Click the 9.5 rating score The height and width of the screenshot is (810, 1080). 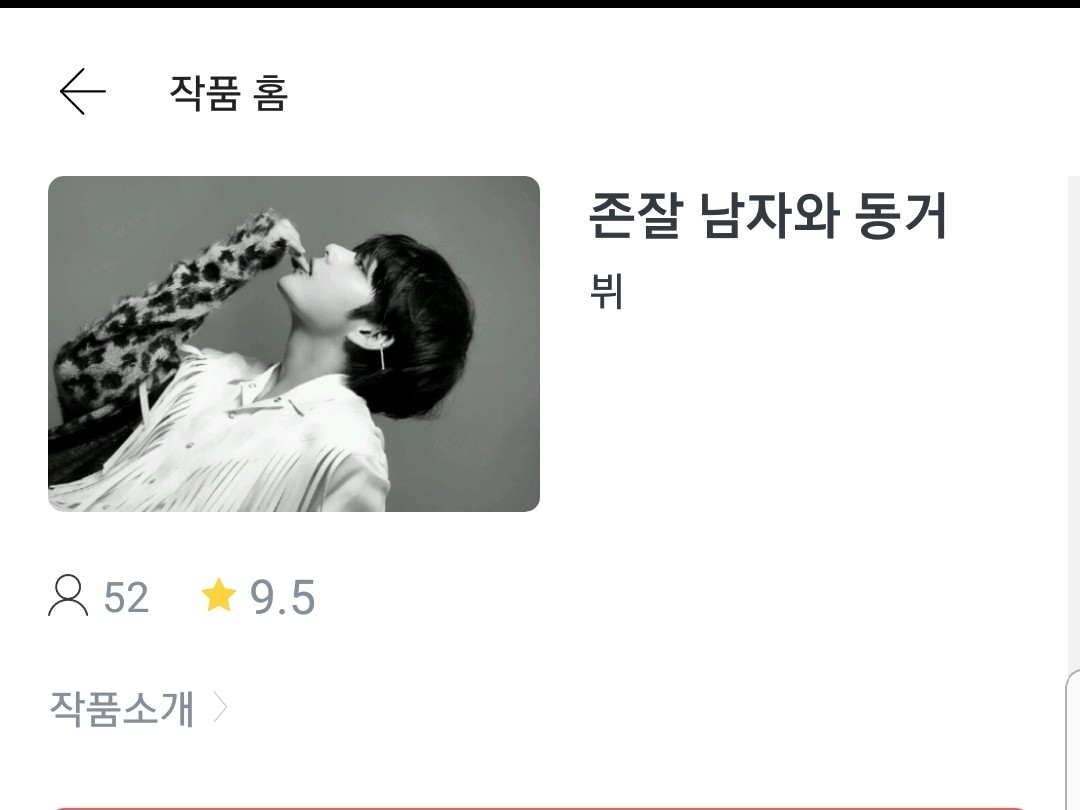pos(282,597)
